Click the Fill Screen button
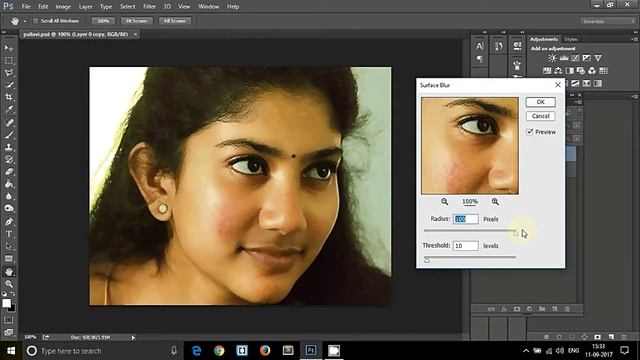This screenshot has height=360, width=640. click(175, 21)
